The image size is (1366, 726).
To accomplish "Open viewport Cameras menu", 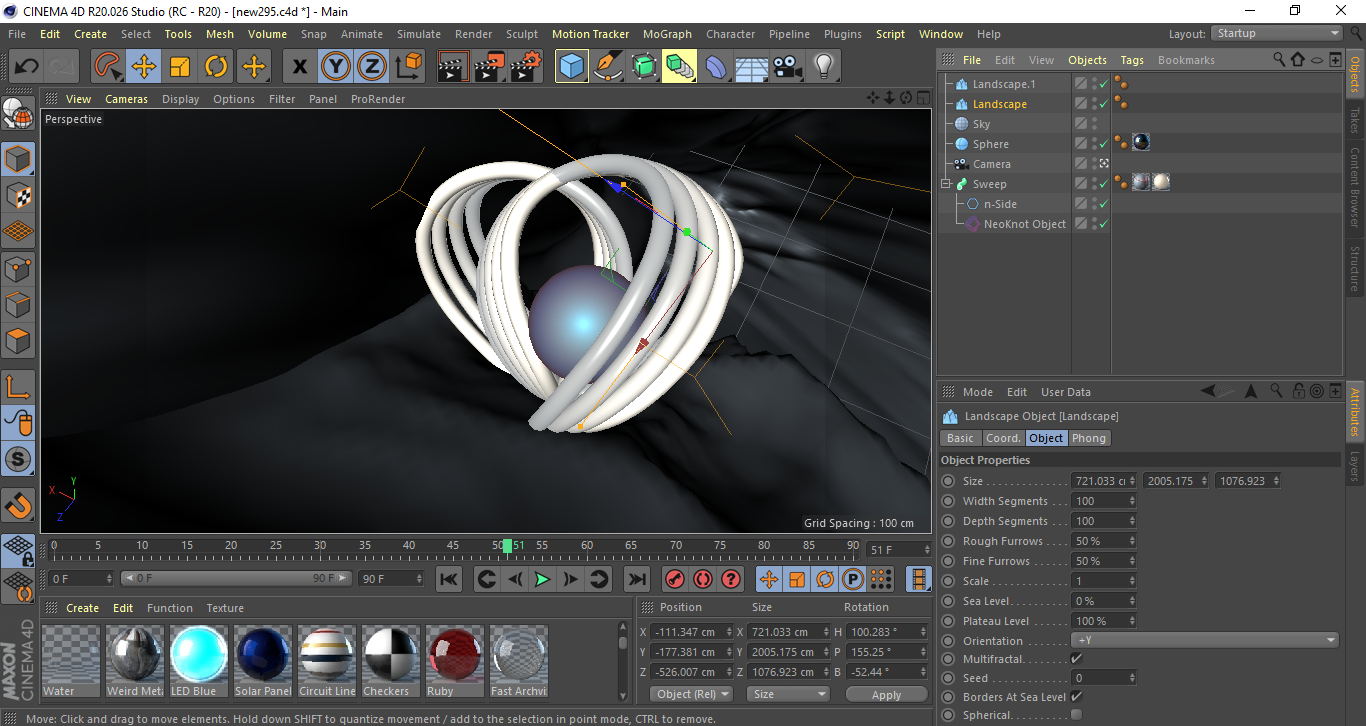I will (126, 99).
